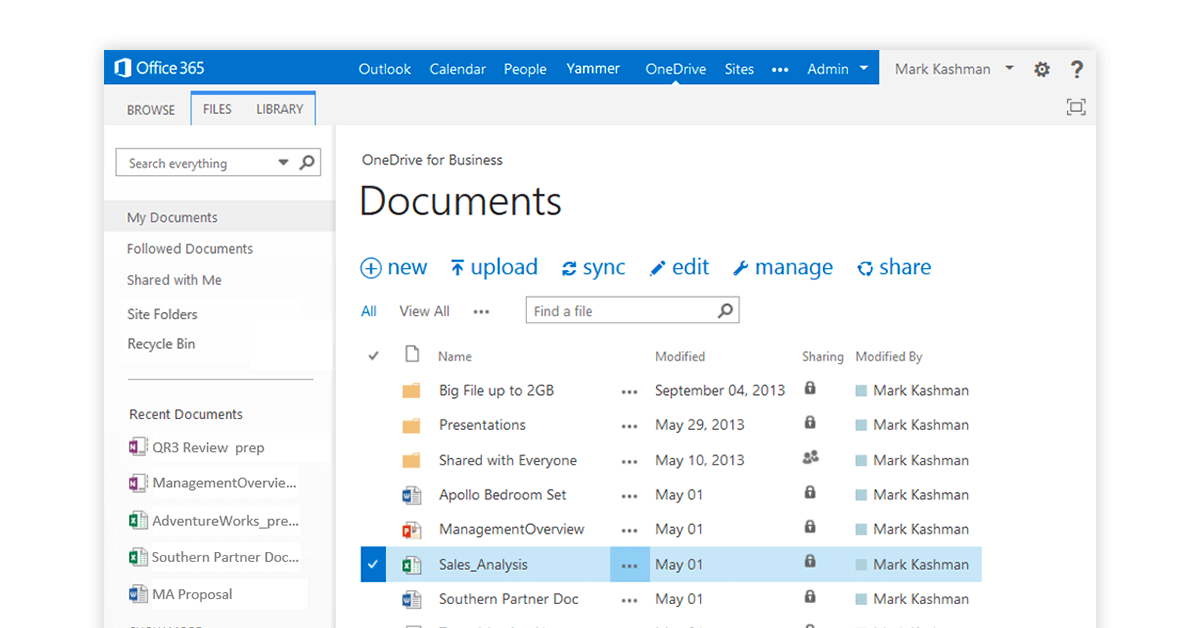
Task: Create a new document
Action: click(x=394, y=268)
